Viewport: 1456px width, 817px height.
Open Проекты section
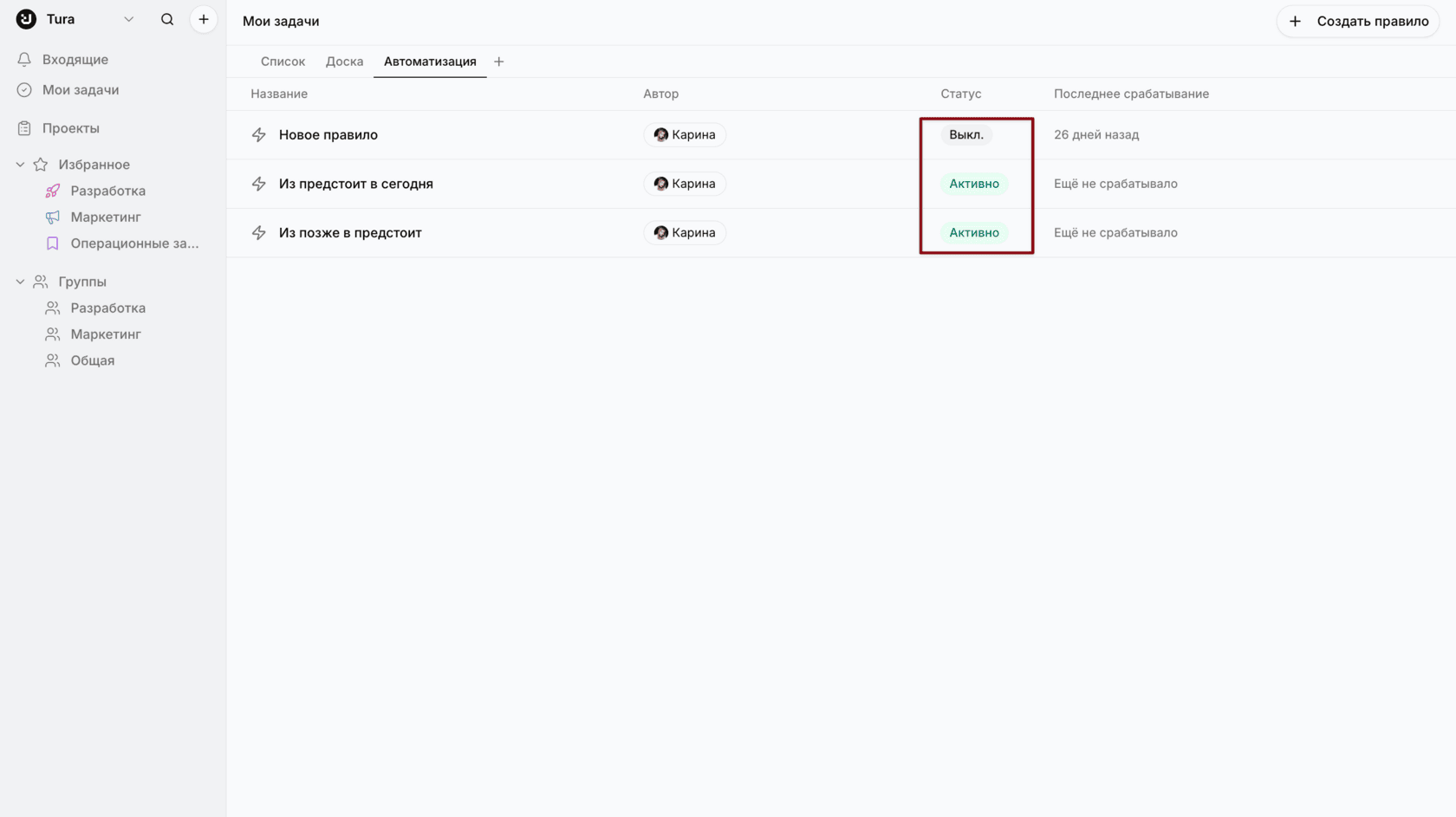coord(71,128)
